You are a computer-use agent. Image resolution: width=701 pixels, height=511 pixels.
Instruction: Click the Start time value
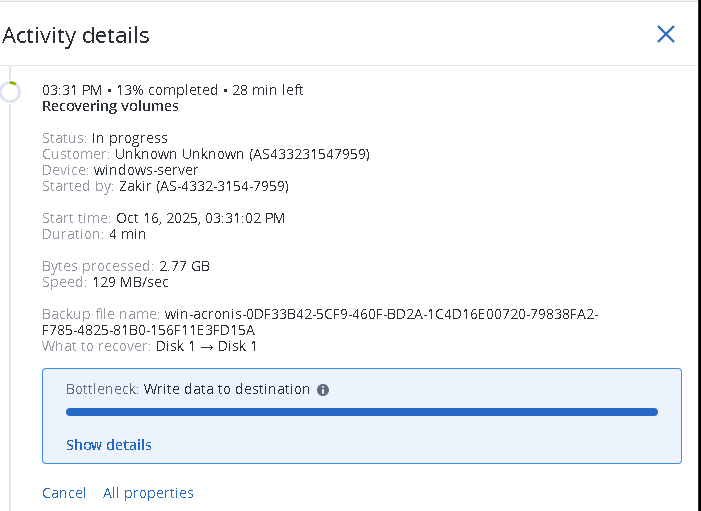pyautogui.click(x=200, y=218)
